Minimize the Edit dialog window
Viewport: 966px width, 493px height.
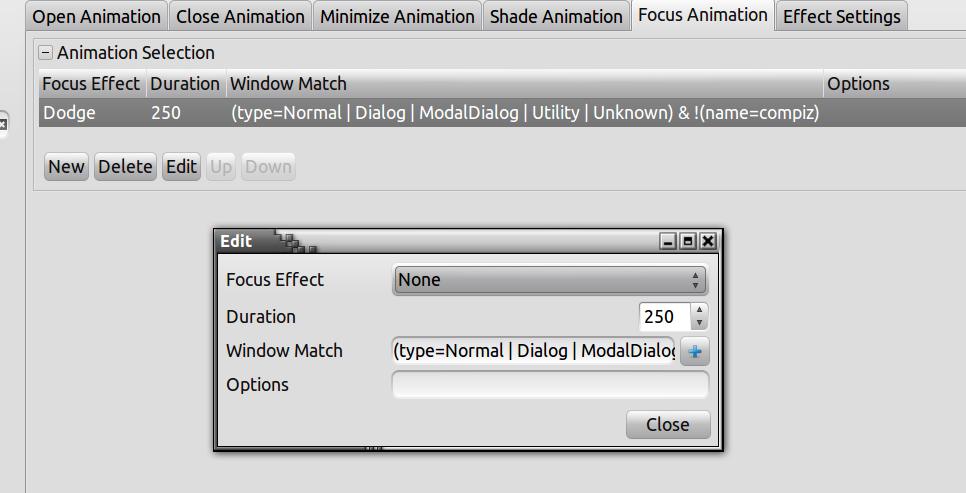click(x=668, y=241)
